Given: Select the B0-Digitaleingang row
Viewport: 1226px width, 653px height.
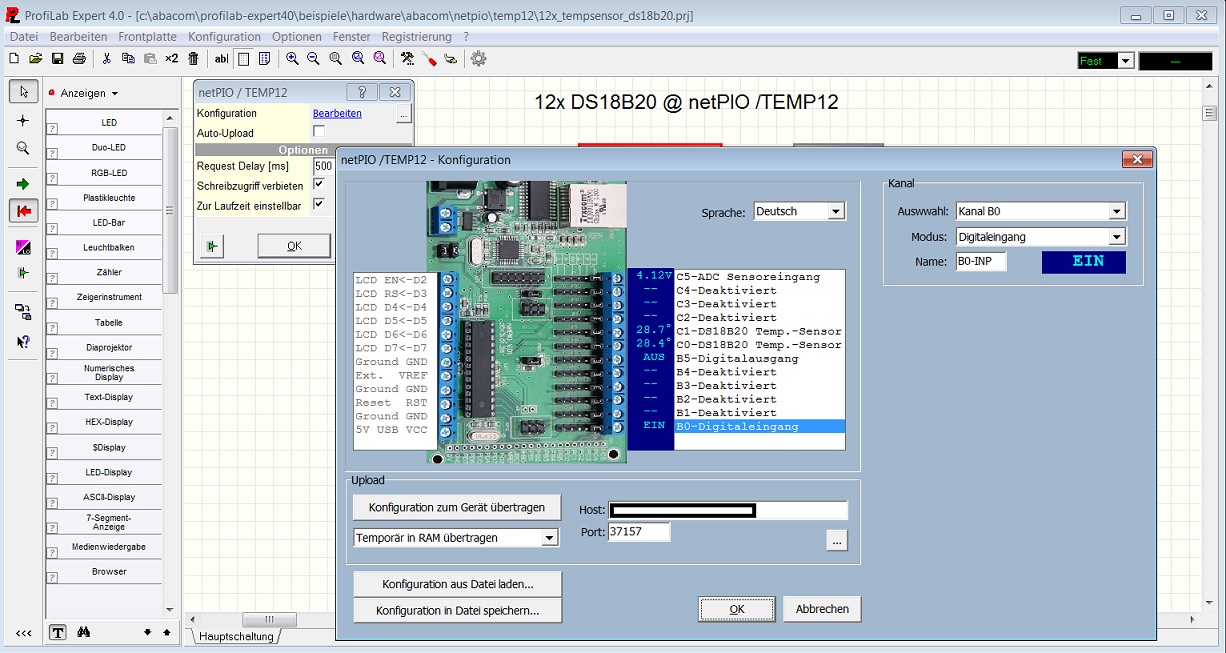Looking at the screenshot, I should [760, 426].
